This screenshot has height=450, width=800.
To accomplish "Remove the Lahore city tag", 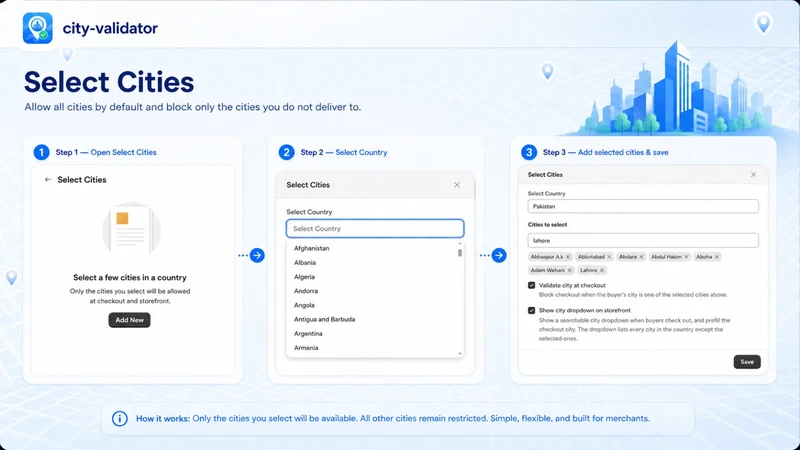I will coord(602,270).
